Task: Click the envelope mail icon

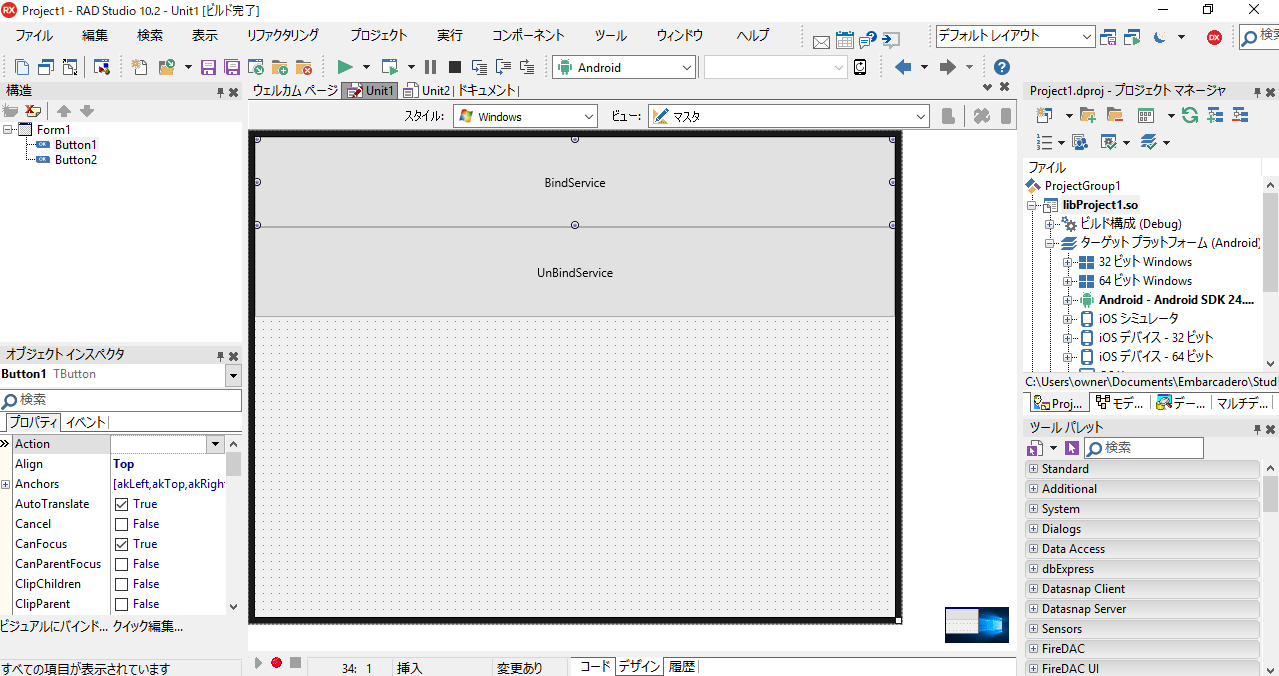Action: click(821, 41)
